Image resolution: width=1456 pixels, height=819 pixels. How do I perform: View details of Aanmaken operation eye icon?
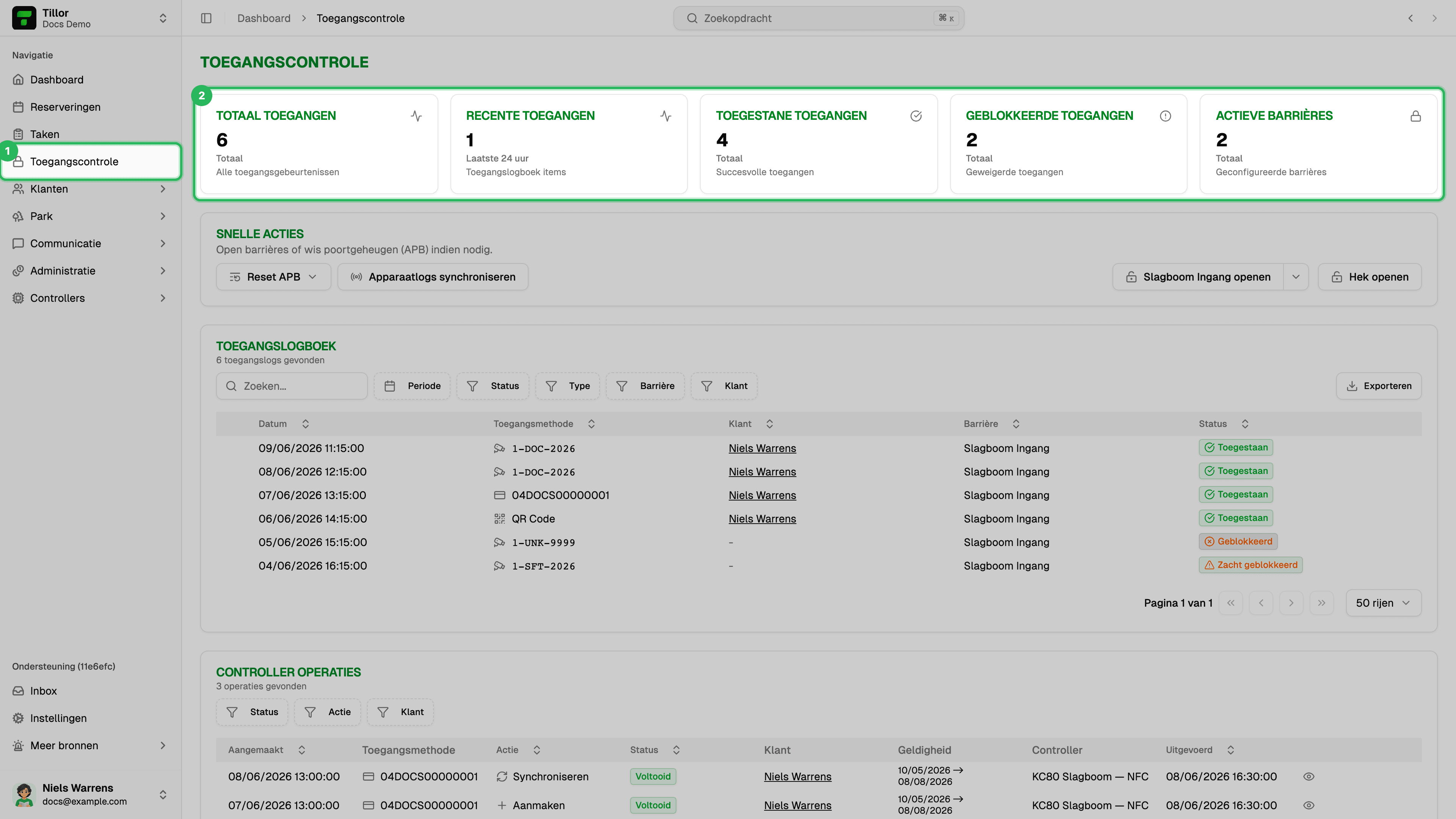click(1309, 805)
